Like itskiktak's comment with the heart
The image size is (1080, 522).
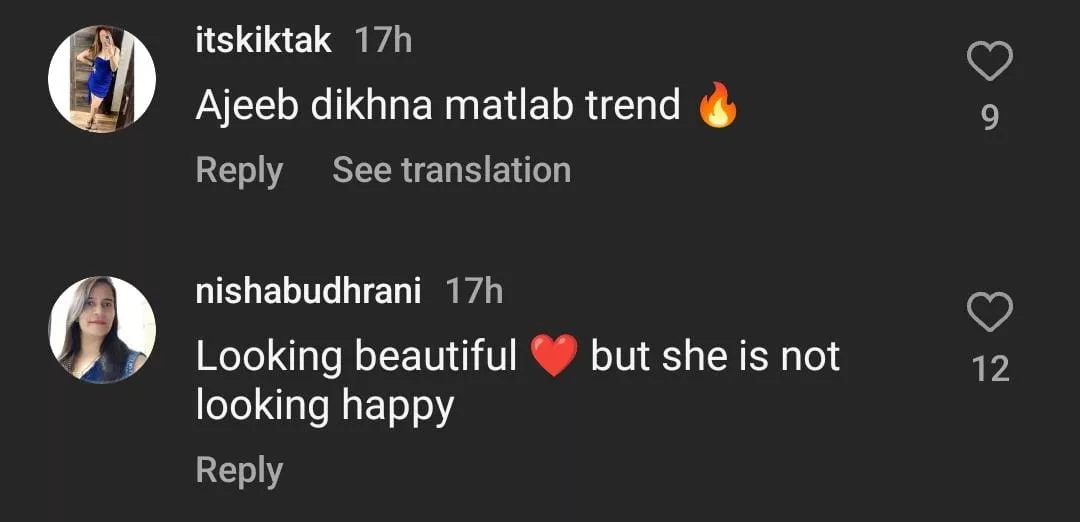[x=990, y=64]
